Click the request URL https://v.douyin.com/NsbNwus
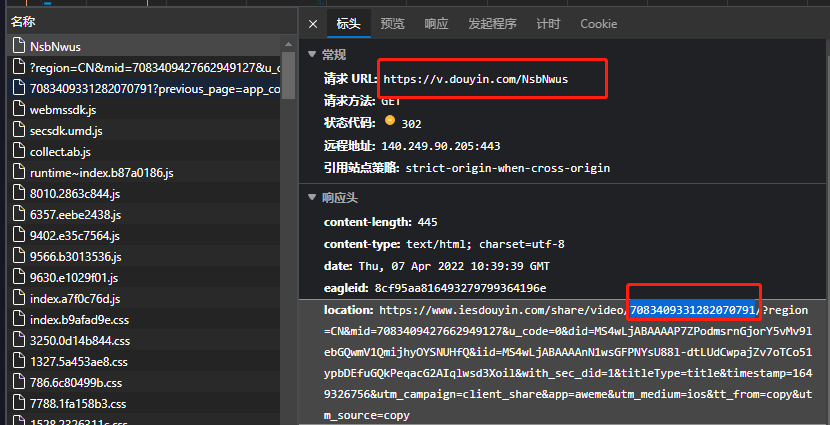The height and width of the screenshot is (425, 830). pos(475,79)
